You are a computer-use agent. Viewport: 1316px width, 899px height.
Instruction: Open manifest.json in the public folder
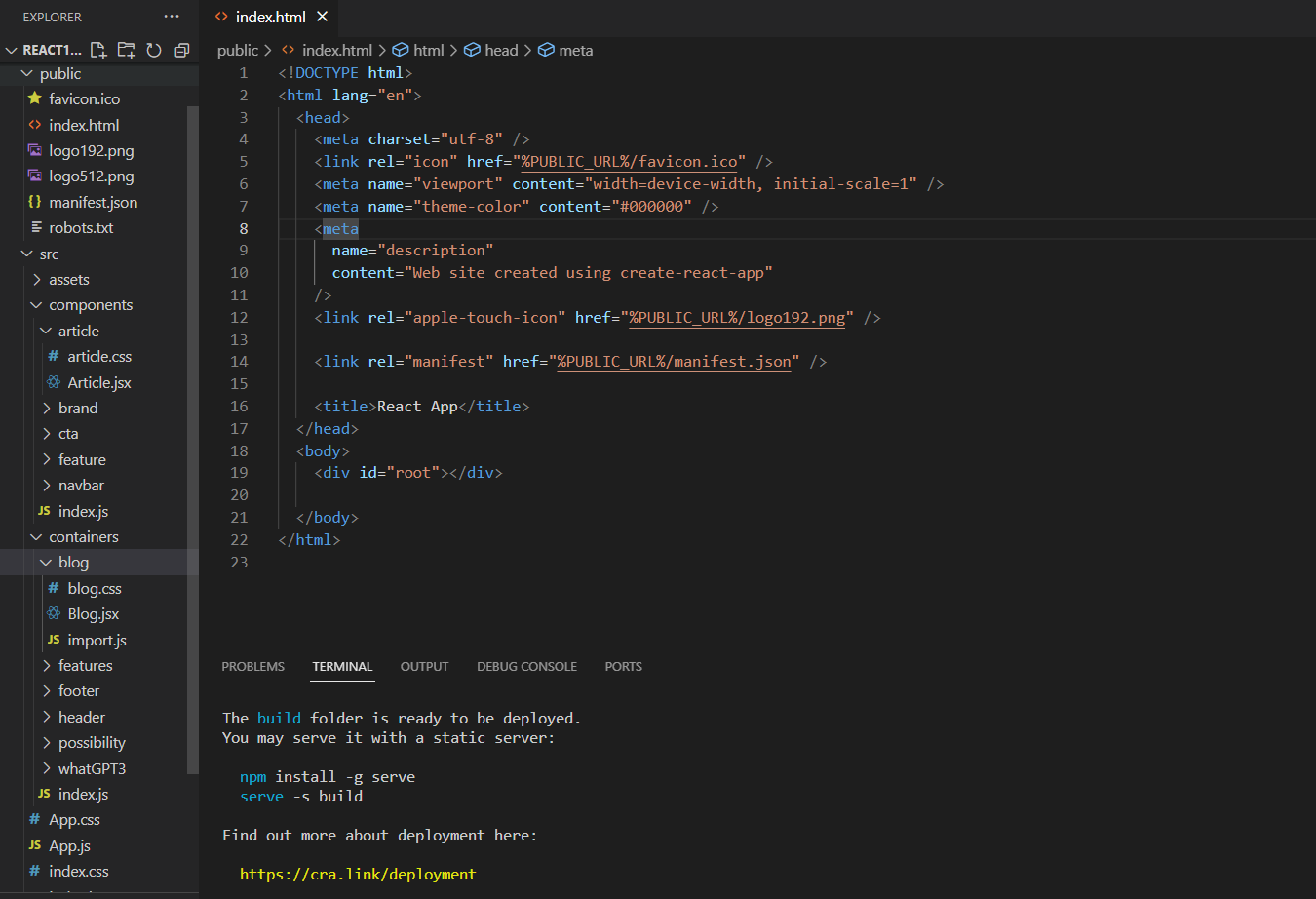click(93, 202)
